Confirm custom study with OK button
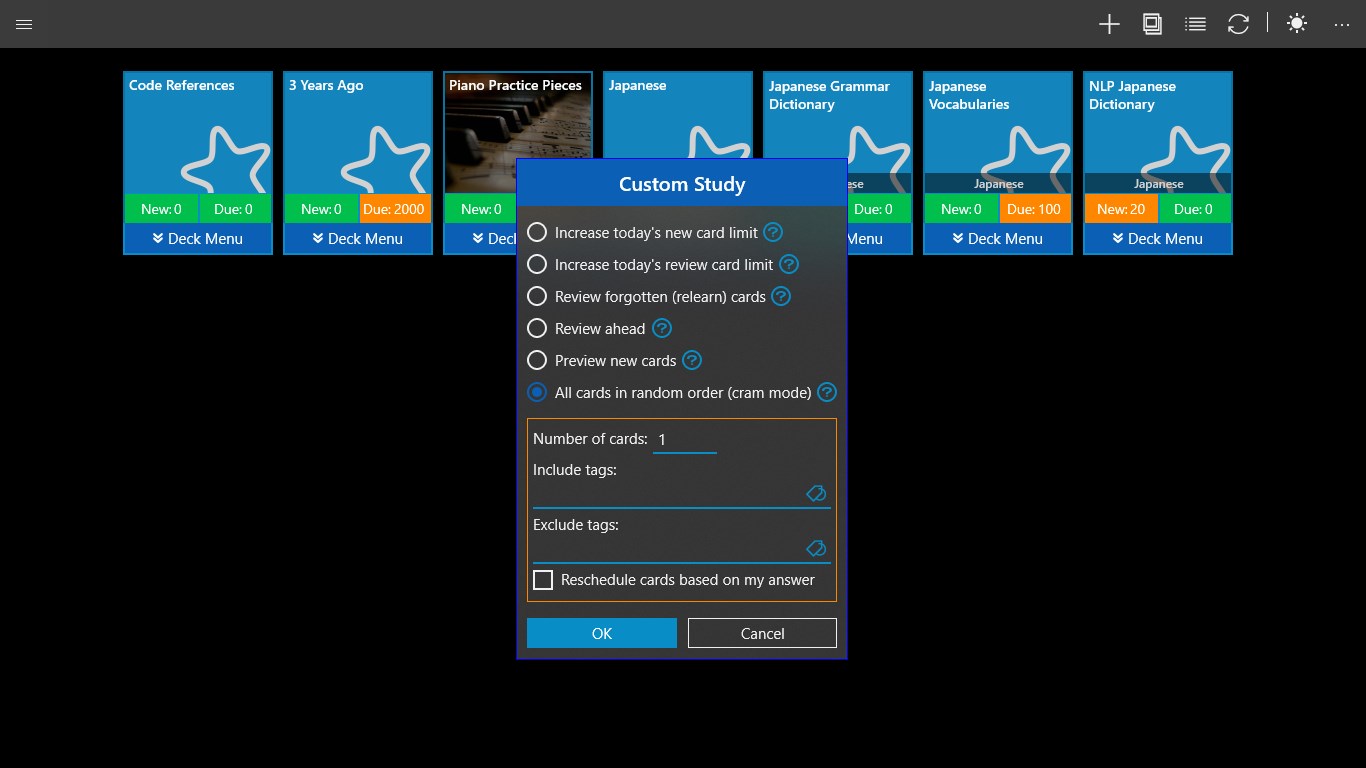 point(601,633)
